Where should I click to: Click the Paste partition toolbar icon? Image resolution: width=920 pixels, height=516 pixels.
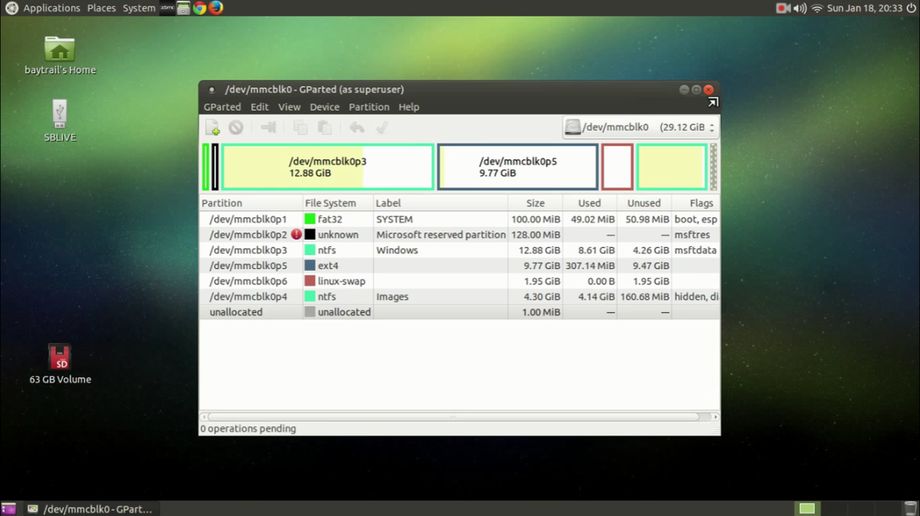pyautogui.click(x=324, y=128)
